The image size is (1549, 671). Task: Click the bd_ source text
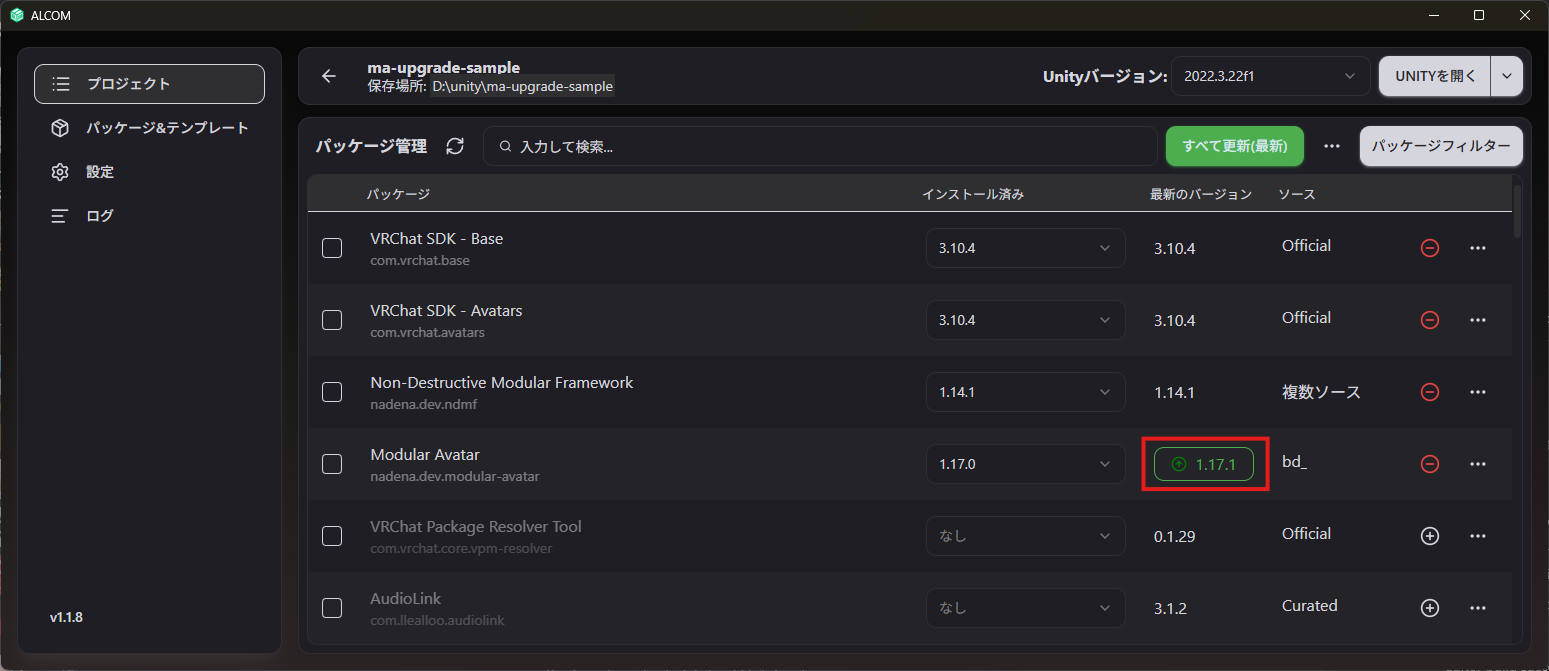pyautogui.click(x=1294, y=463)
